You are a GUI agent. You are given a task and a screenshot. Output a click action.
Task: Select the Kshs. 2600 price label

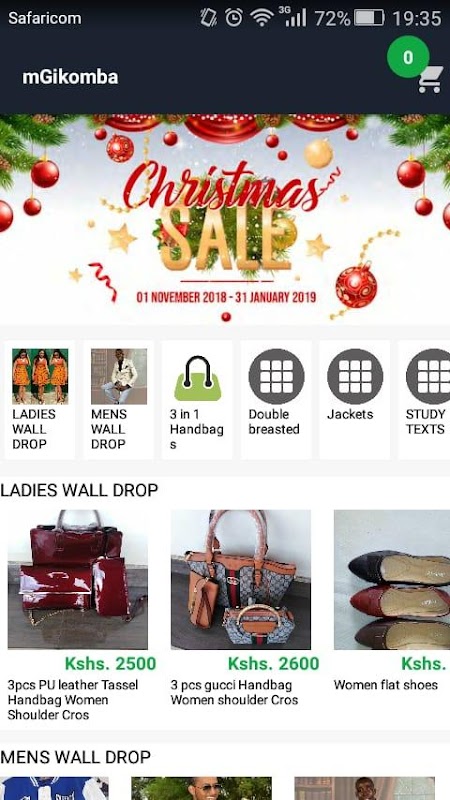(273, 663)
